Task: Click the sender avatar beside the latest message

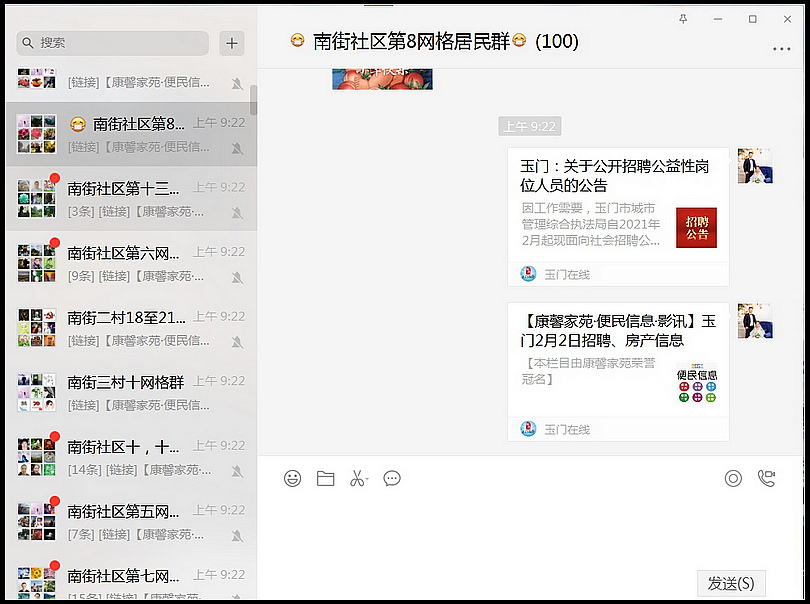Action: (756, 165)
